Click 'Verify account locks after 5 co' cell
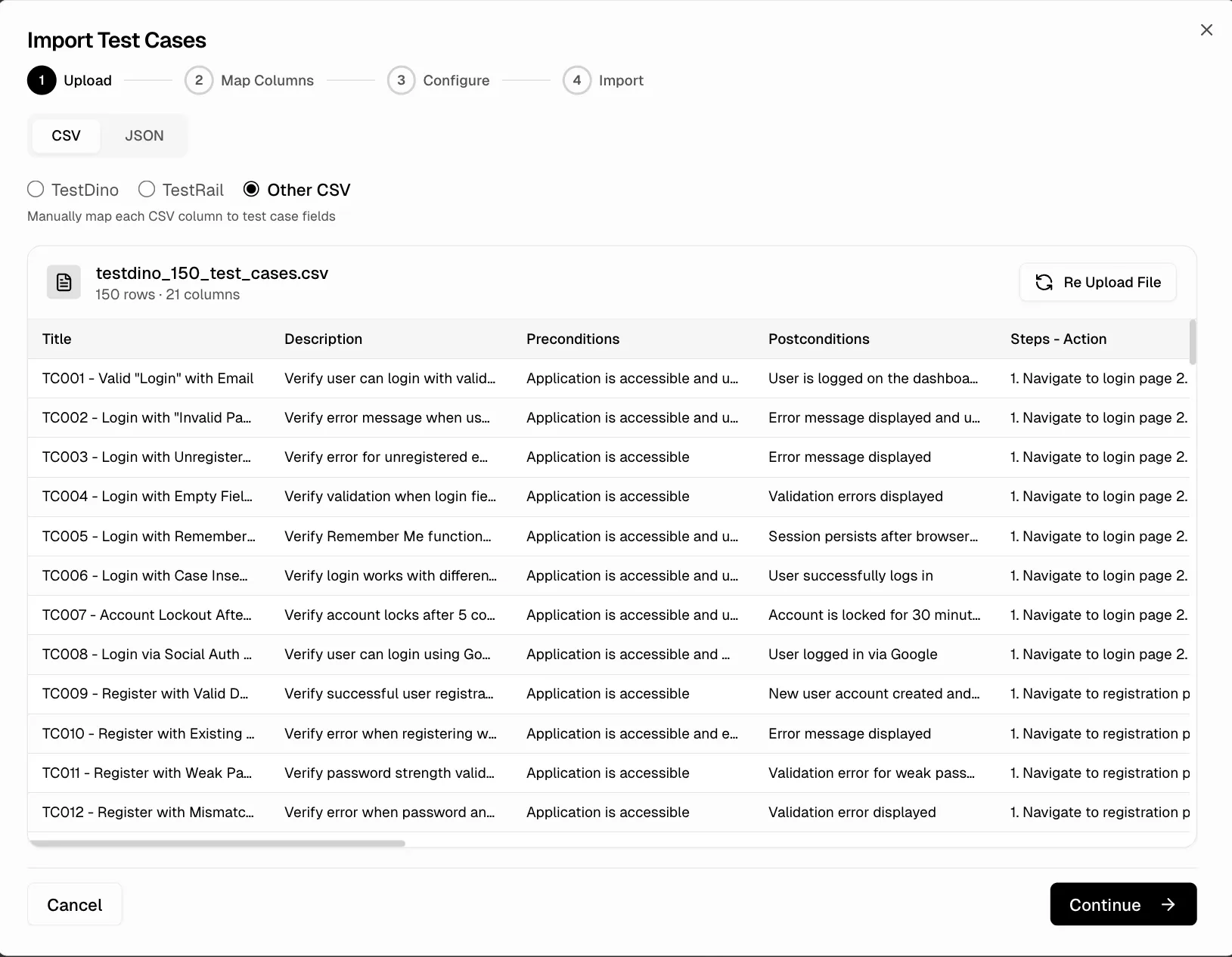 click(390, 615)
